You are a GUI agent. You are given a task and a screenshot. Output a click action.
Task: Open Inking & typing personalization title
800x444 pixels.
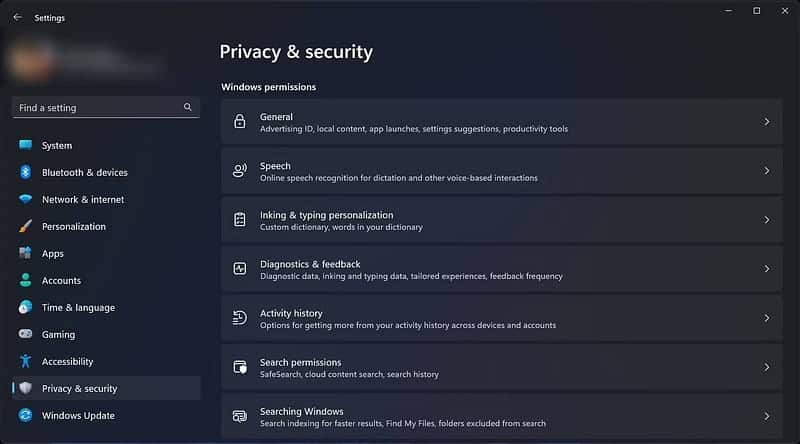click(x=327, y=215)
